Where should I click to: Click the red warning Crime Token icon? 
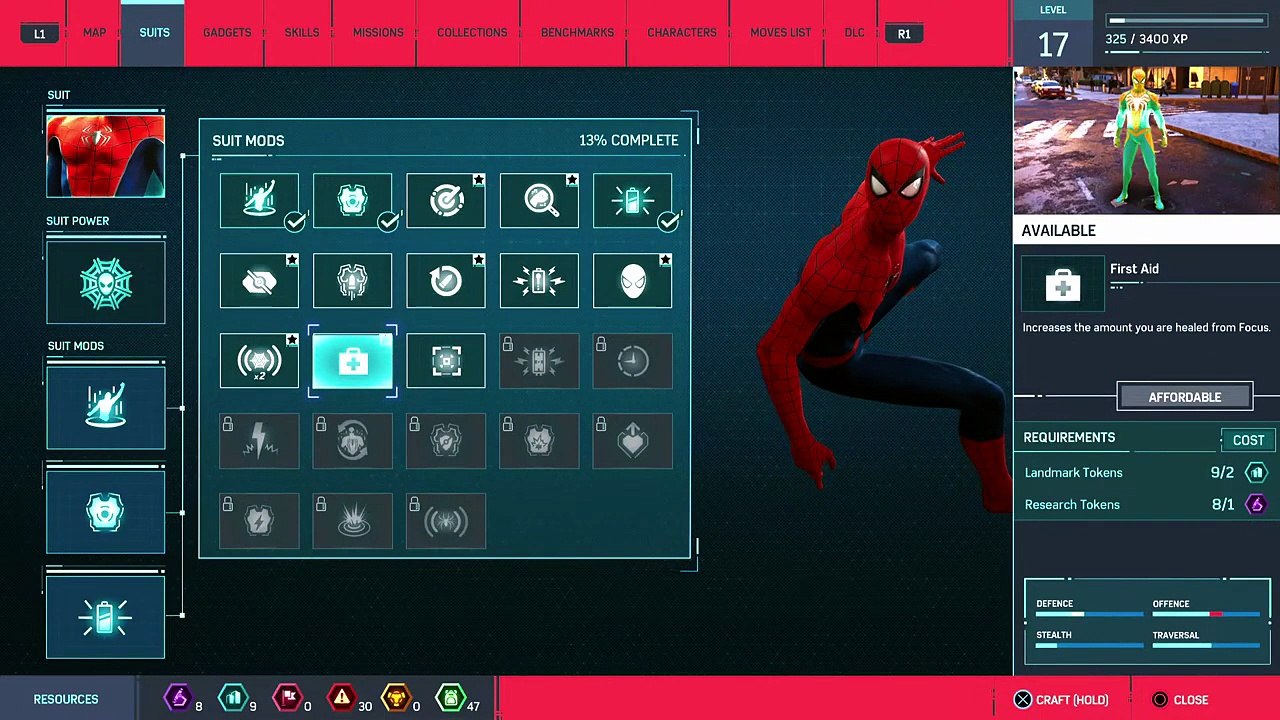point(342,697)
